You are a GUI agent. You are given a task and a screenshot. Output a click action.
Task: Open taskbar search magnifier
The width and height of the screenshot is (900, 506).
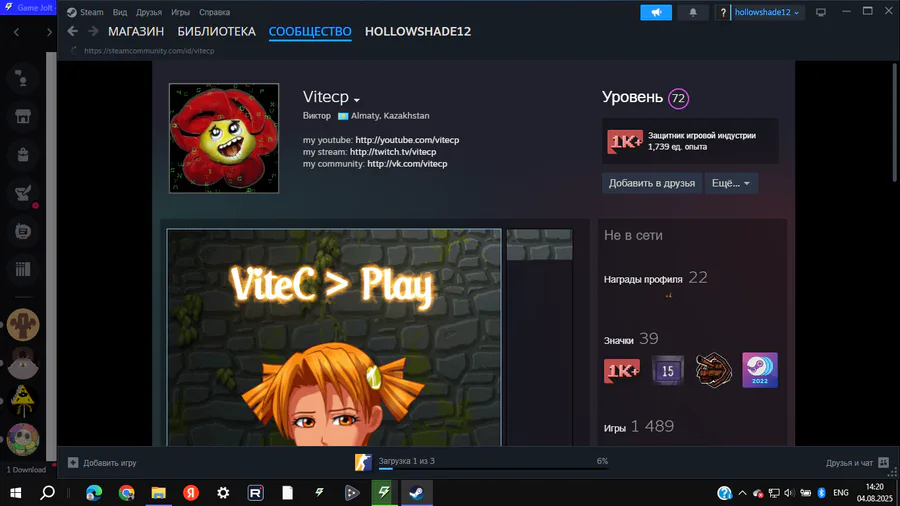pyautogui.click(x=48, y=492)
